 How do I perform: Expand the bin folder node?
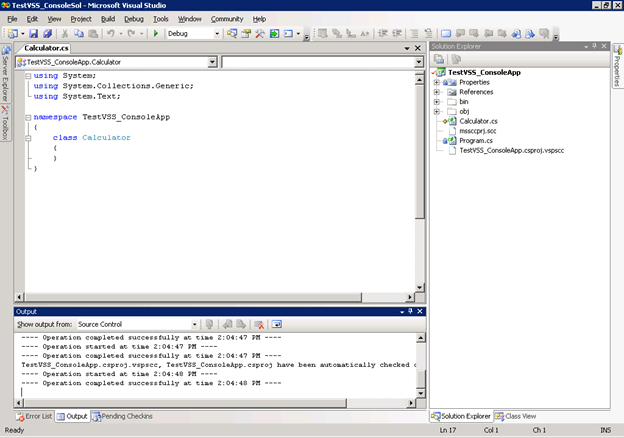point(437,102)
